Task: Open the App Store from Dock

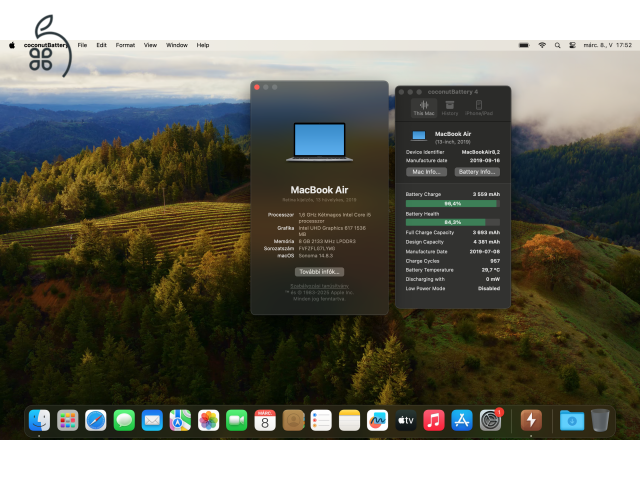Action: click(462, 421)
